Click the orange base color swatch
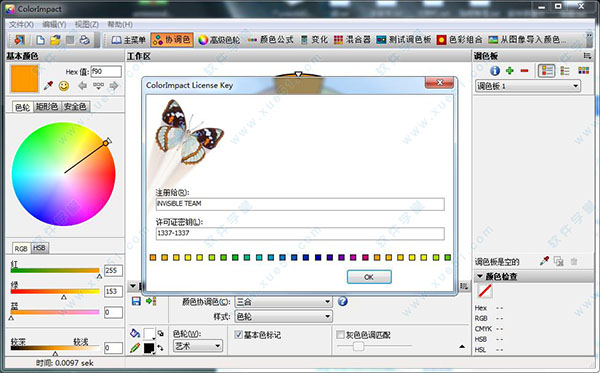 (x=24, y=78)
